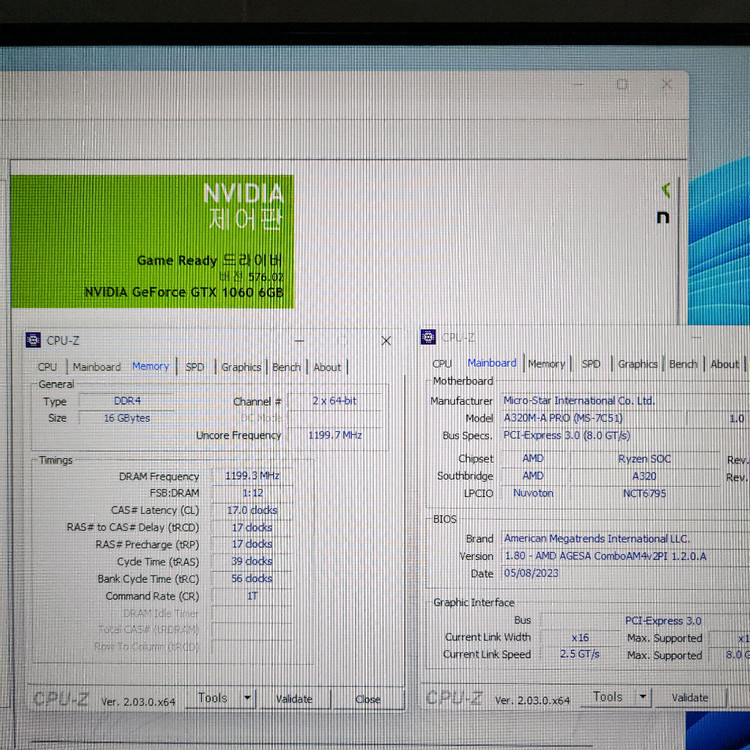The width and height of the screenshot is (750, 750).
Task: Click the NVIDIA GeForce GTX 1060 6GB text
Action: point(184,292)
